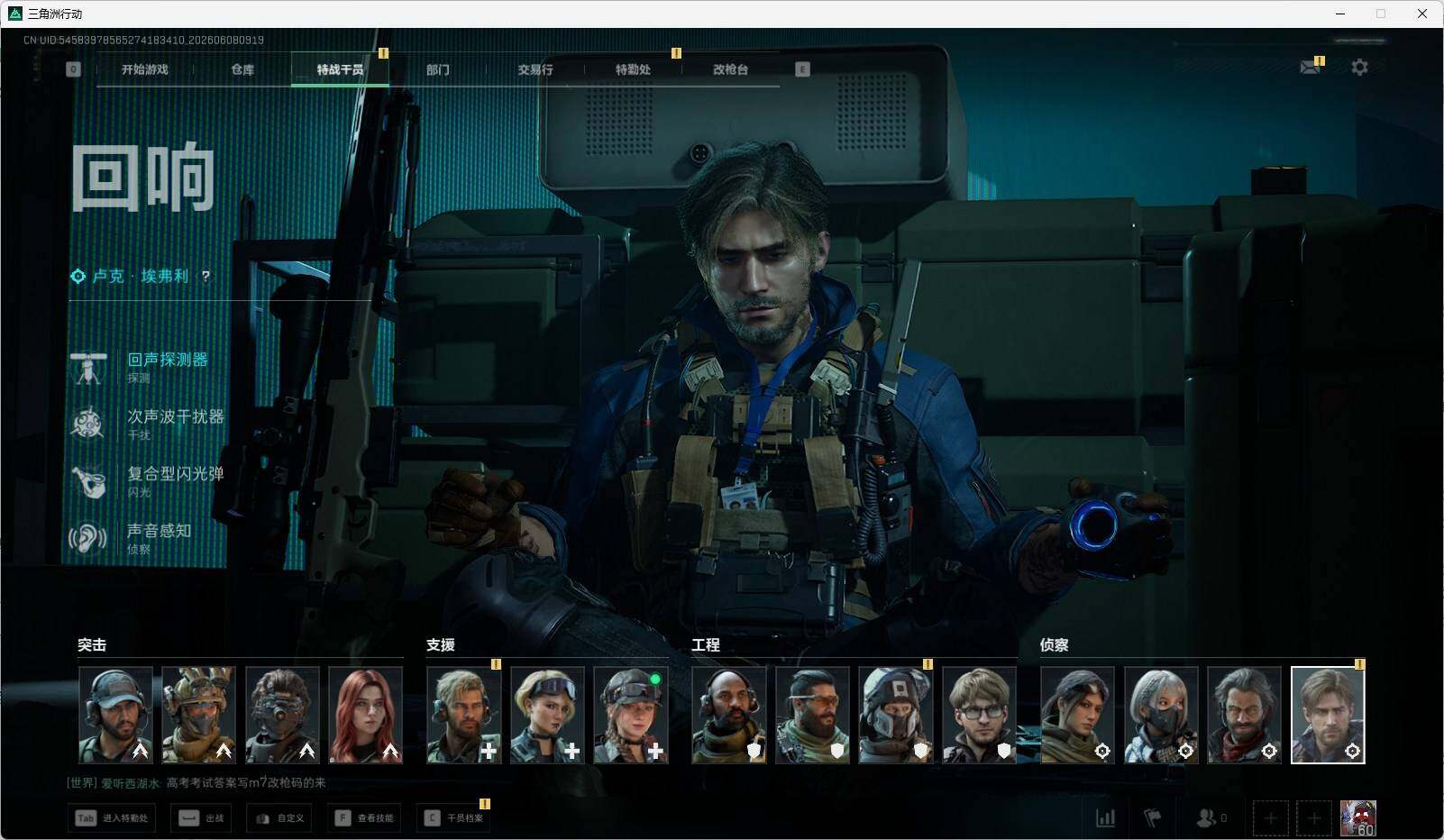This screenshot has width=1444, height=840.
Task: Select the 复合型闪光弹 skill icon
Action: 88,481
